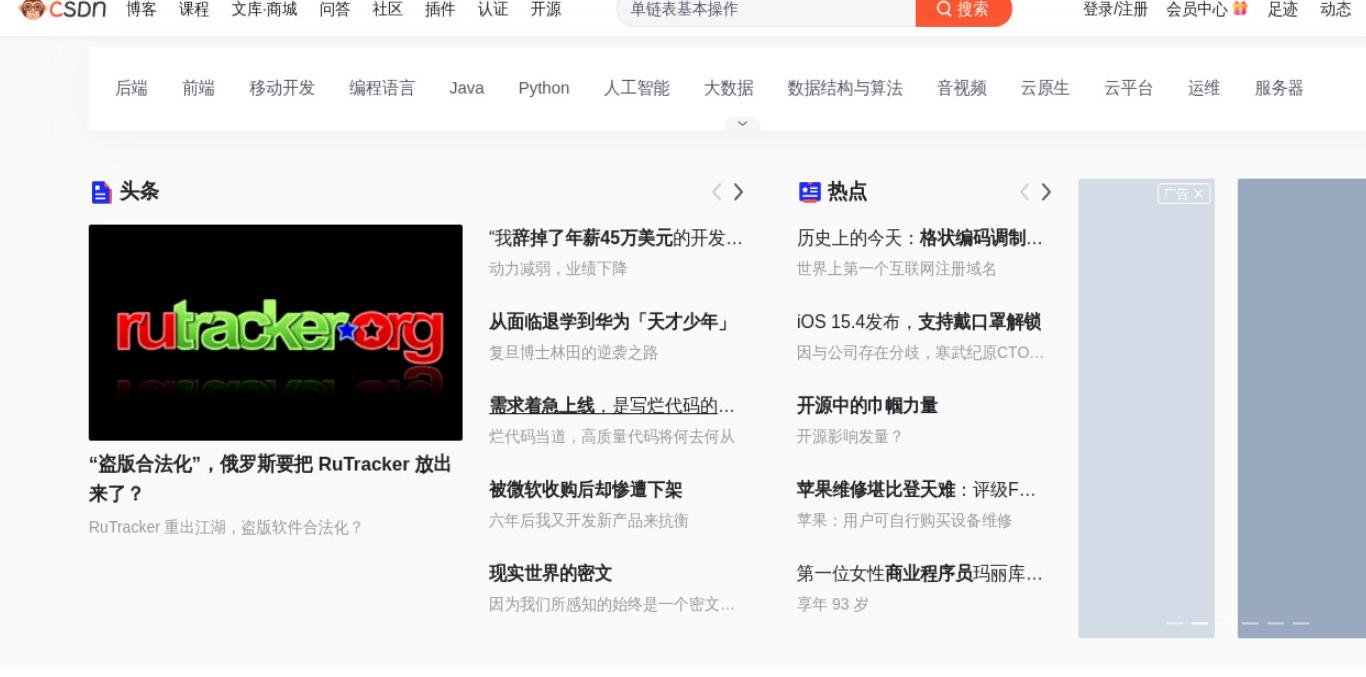Select the 音视频 category tab
Screen dimensions: 1366x677
pyautogui.click(x=961, y=88)
